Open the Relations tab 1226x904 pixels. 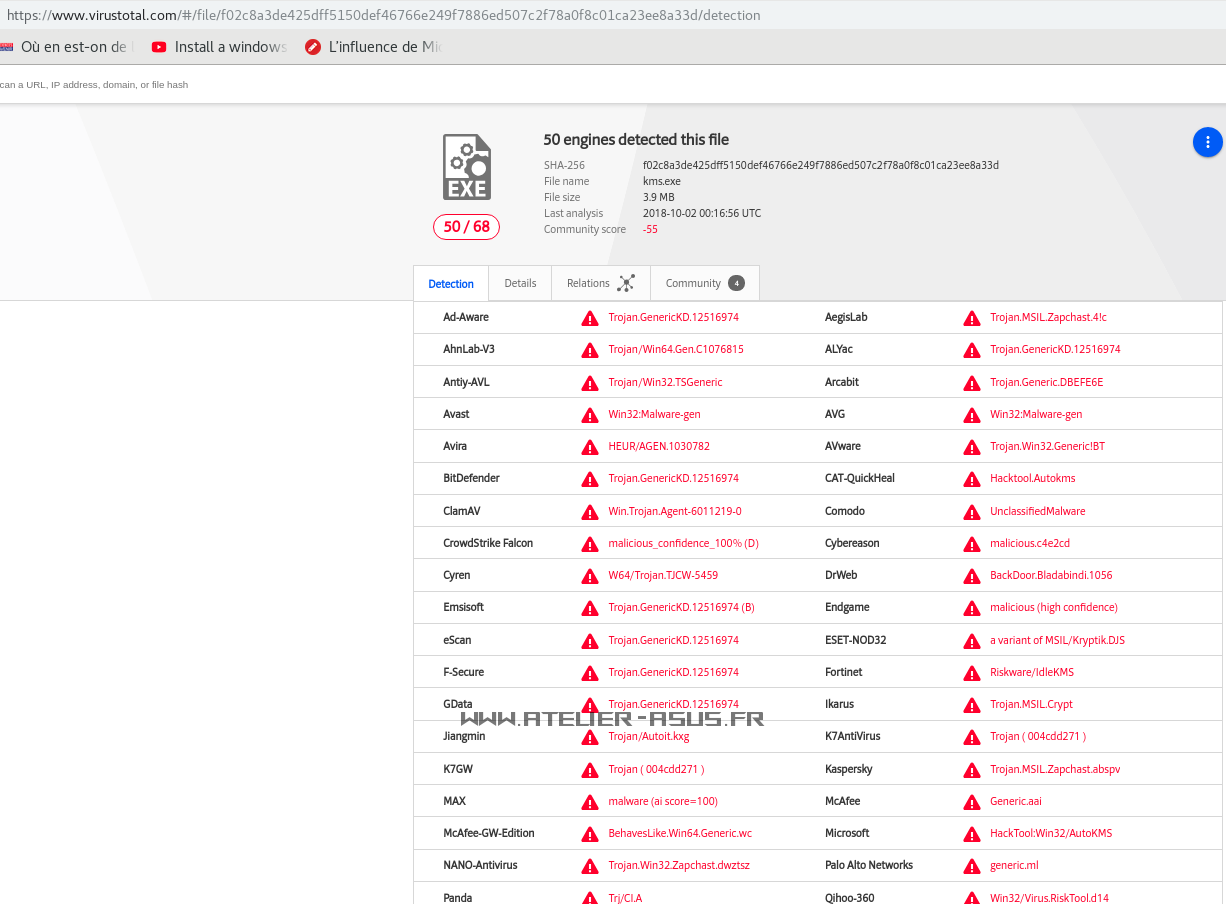click(x=601, y=283)
